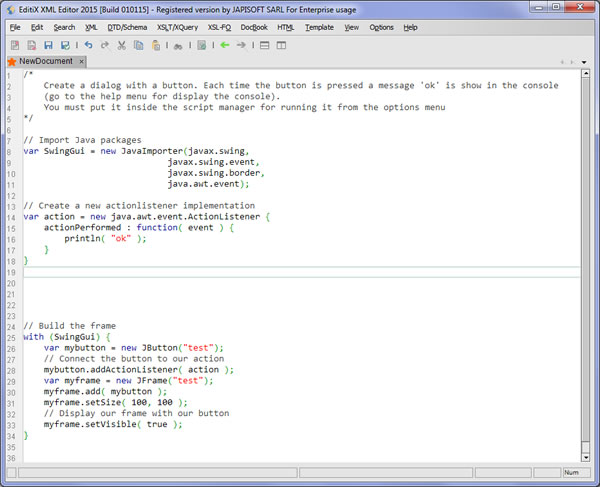Image resolution: width=600 pixels, height=487 pixels.
Task: Click the scroll tabs left arrow
Action: point(562,62)
